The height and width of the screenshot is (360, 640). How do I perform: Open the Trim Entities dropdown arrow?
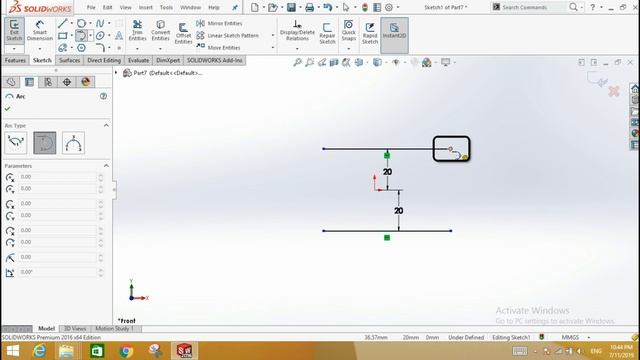[138, 49]
